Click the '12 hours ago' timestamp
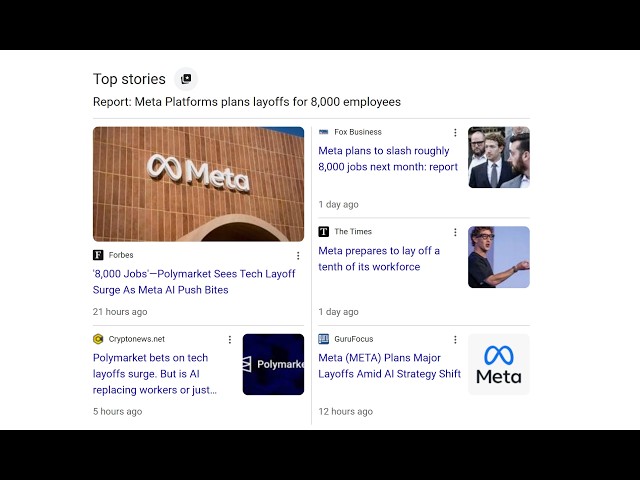The image size is (640, 480). pos(346,411)
